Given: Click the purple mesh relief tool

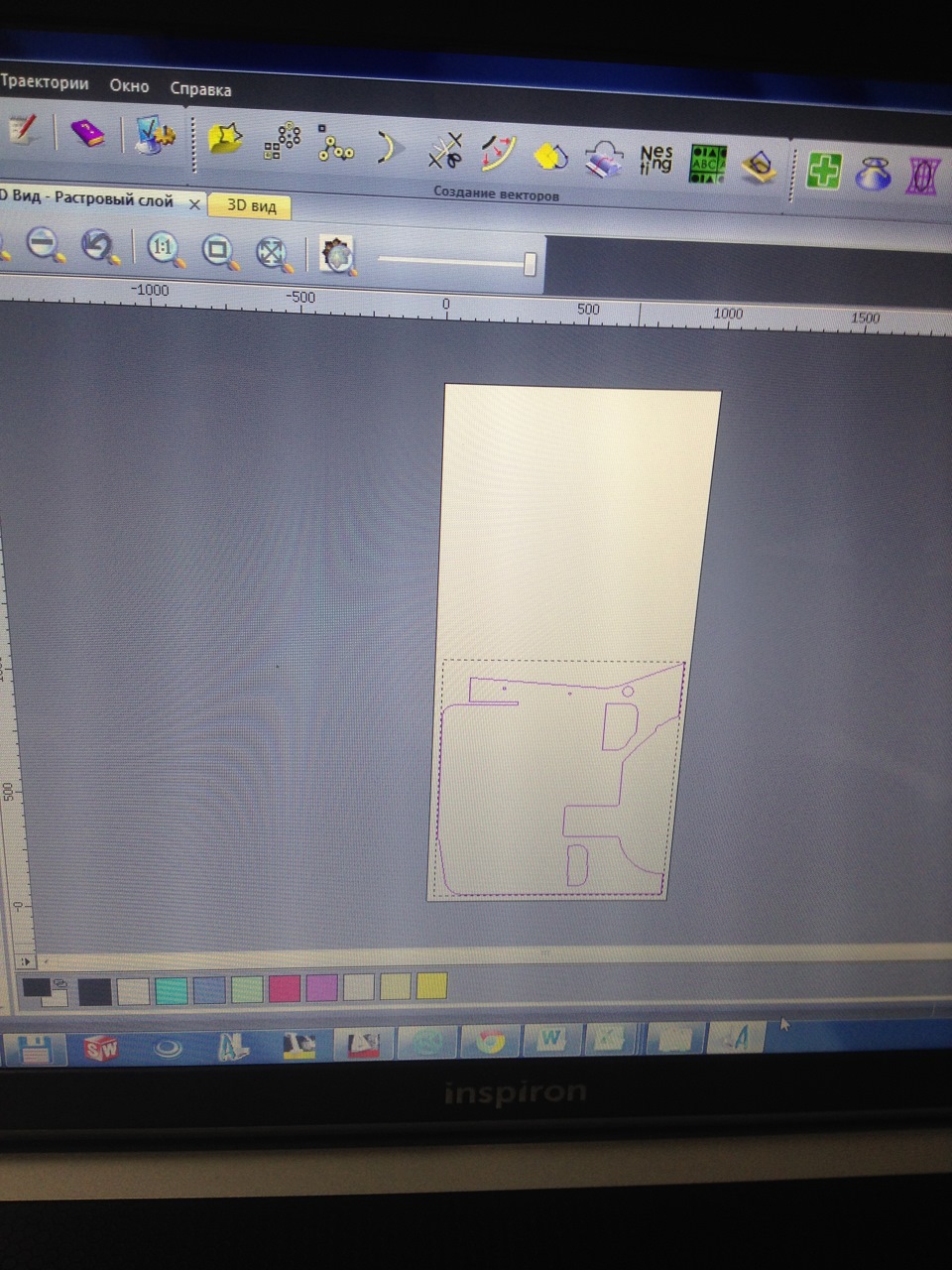Looking at the screenshot, I should pos(923,177).
